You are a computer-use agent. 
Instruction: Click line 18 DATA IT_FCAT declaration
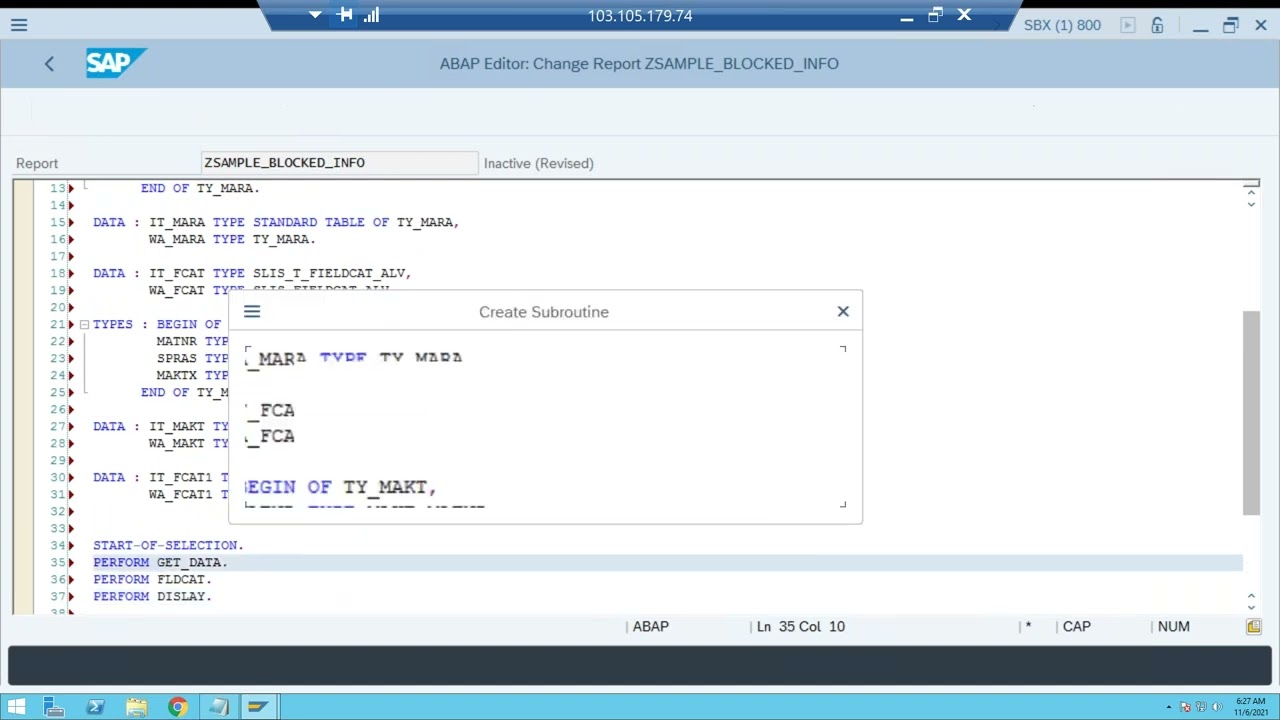(252, 273)
